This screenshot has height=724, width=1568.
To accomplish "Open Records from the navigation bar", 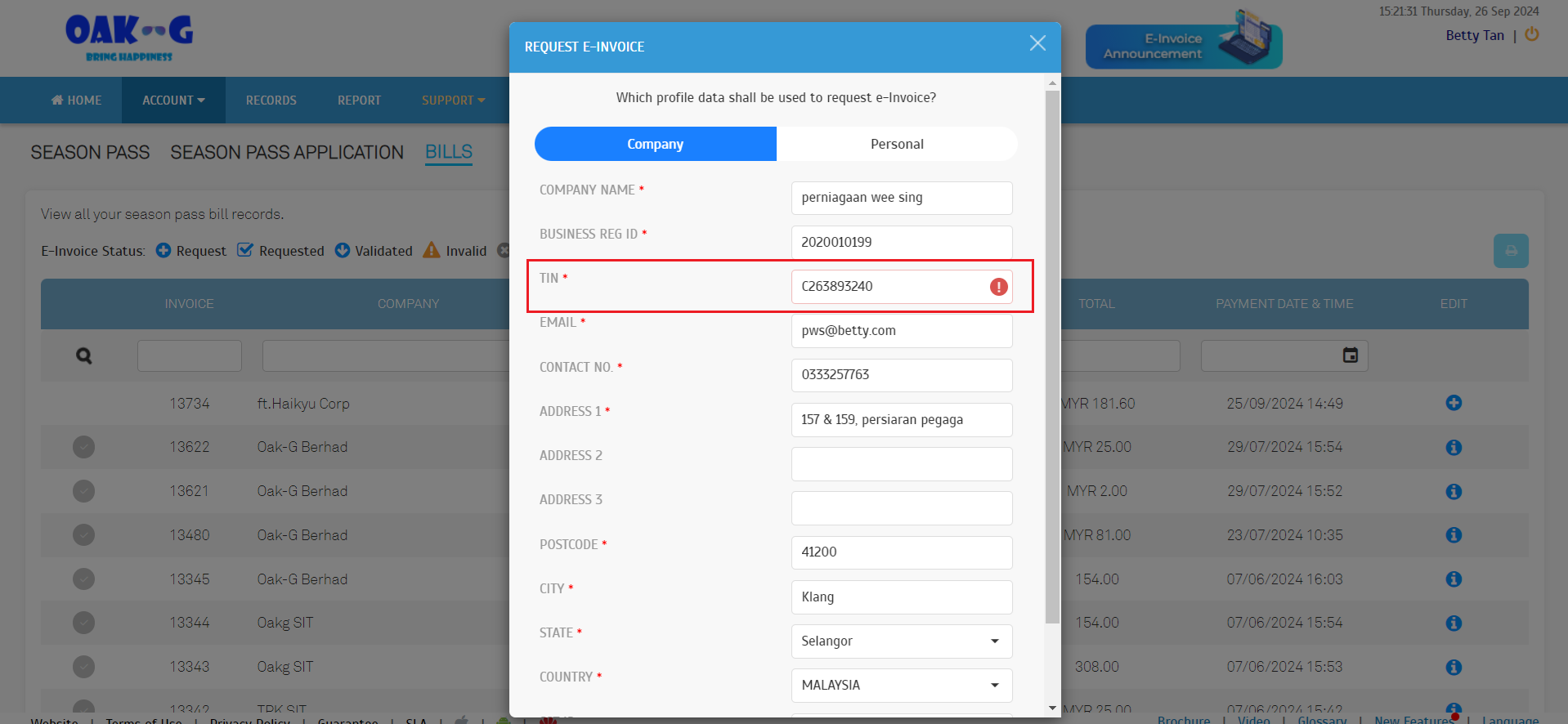I will pos(271,101).
